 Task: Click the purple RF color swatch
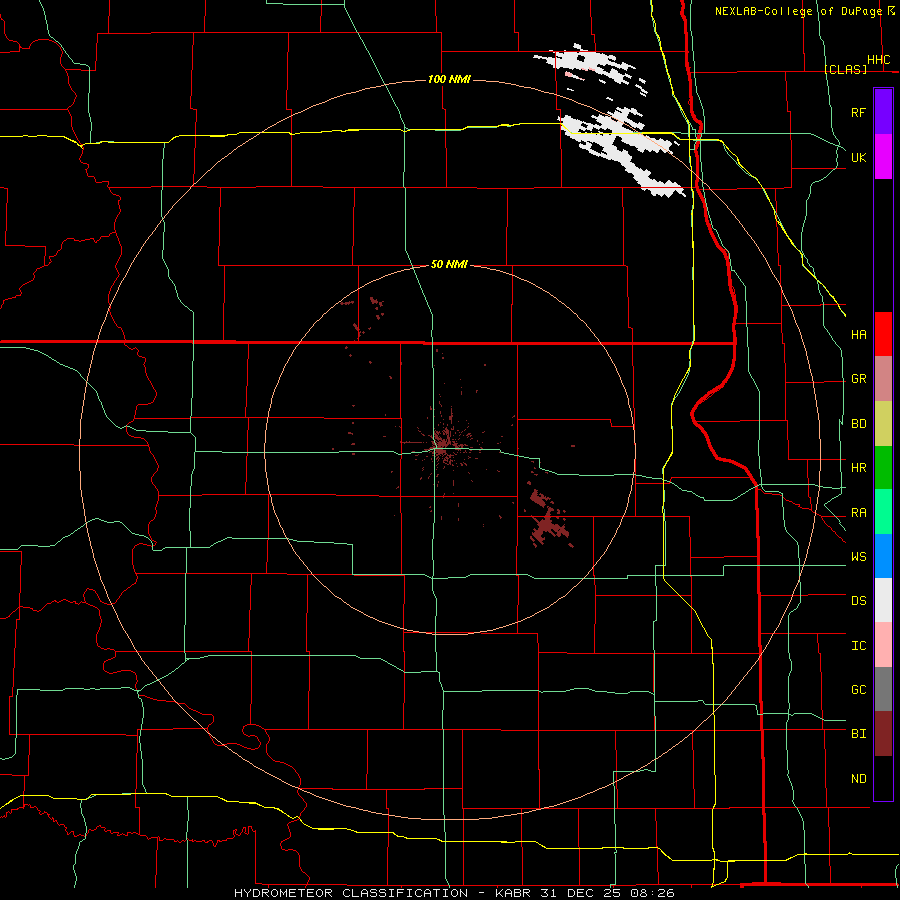click(883, 112)
